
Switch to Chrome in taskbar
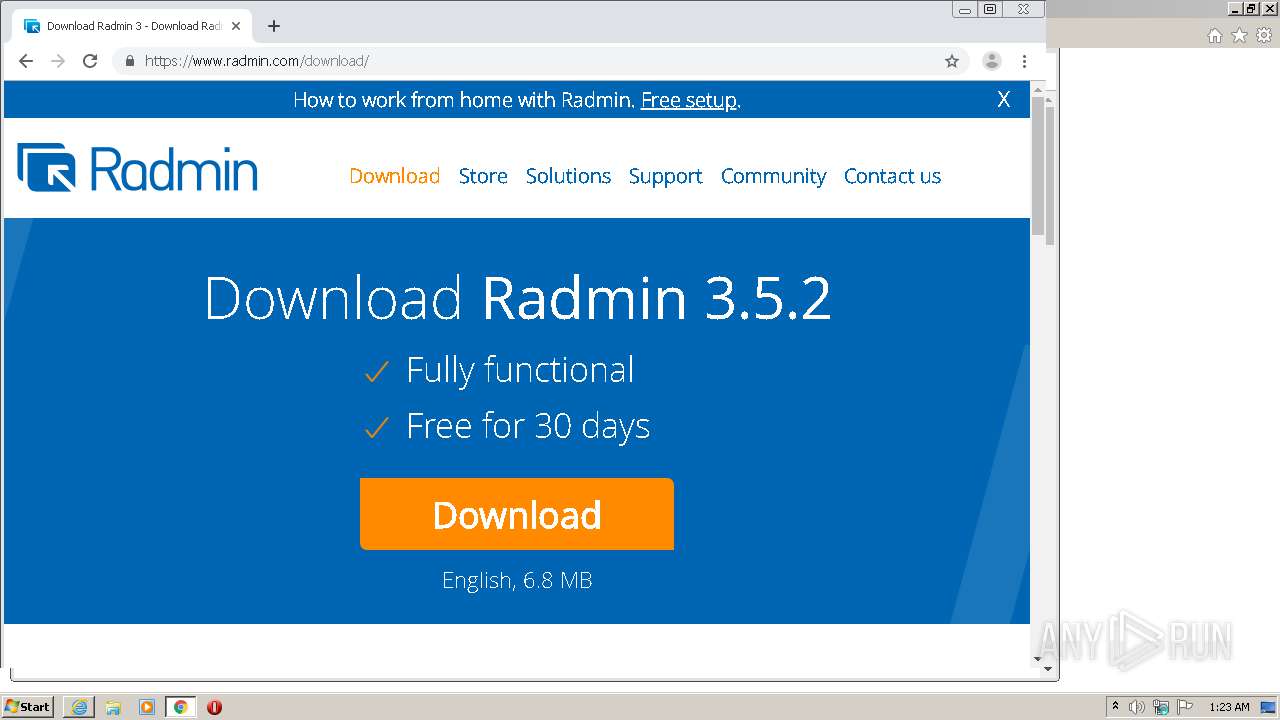click(180, 707)
